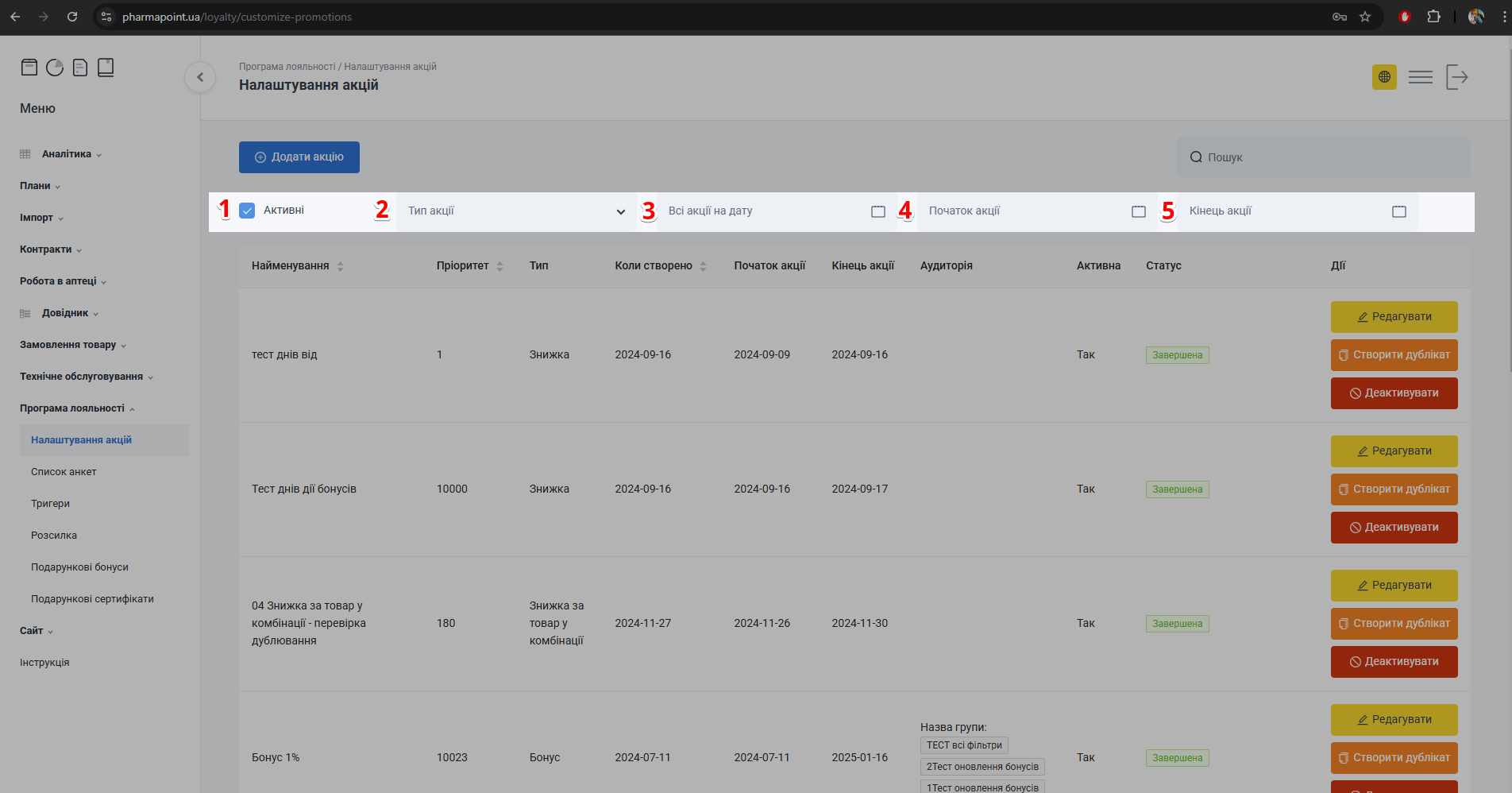Image resolution: width=1512 pixels, height=793 pixels.
Task: Open the book icon in sidebar
Action: pyautogui.click(x=106, y=68)
